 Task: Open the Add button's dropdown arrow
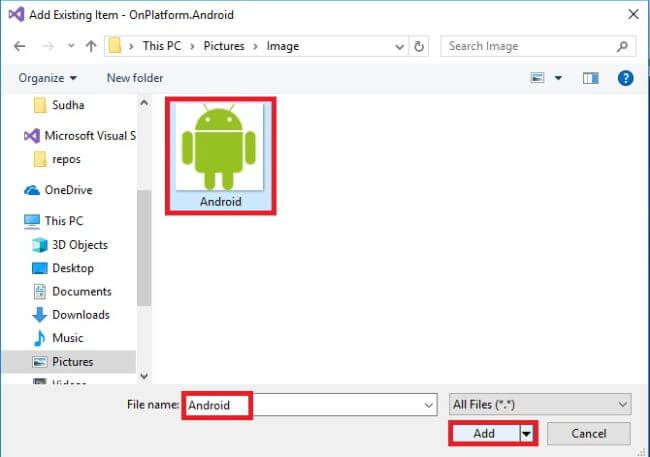[x=526, y=434]
